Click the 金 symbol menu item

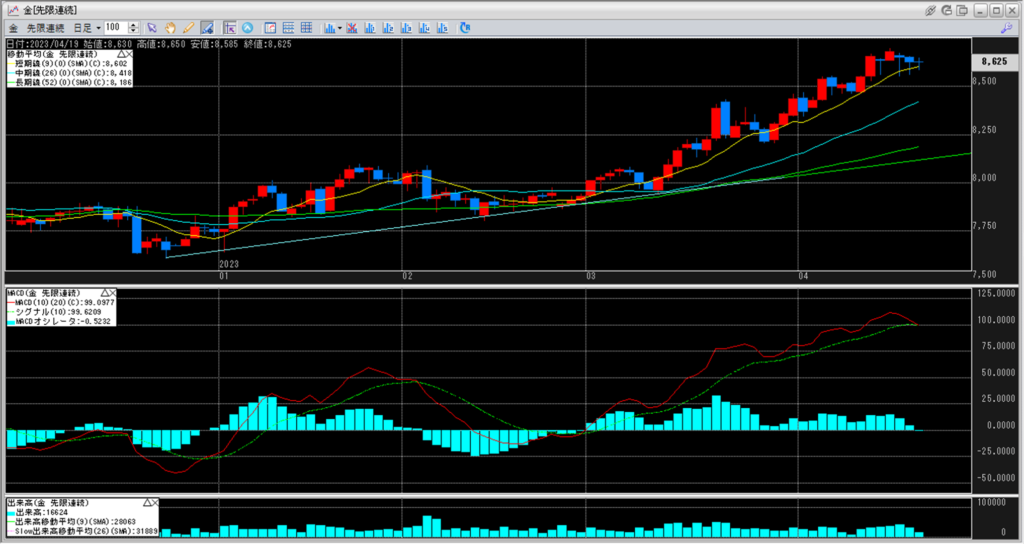(x=12, y=27)
